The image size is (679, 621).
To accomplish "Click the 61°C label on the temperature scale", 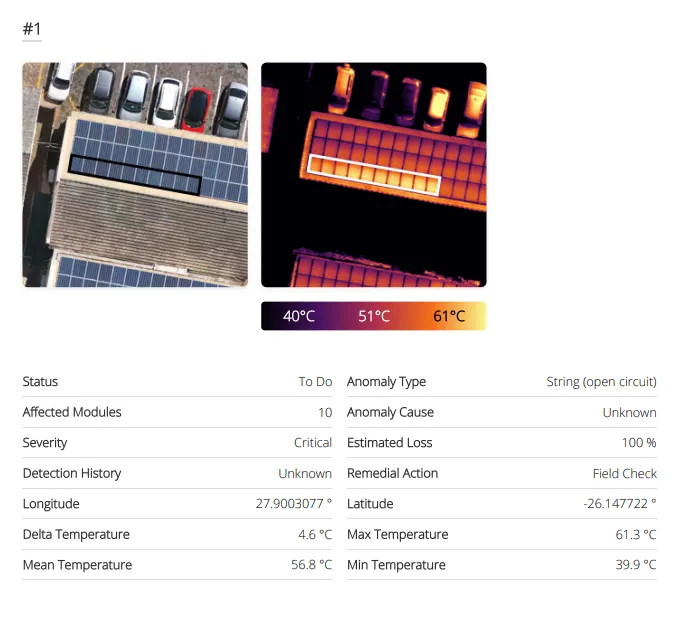I will (x=449, y=316).
